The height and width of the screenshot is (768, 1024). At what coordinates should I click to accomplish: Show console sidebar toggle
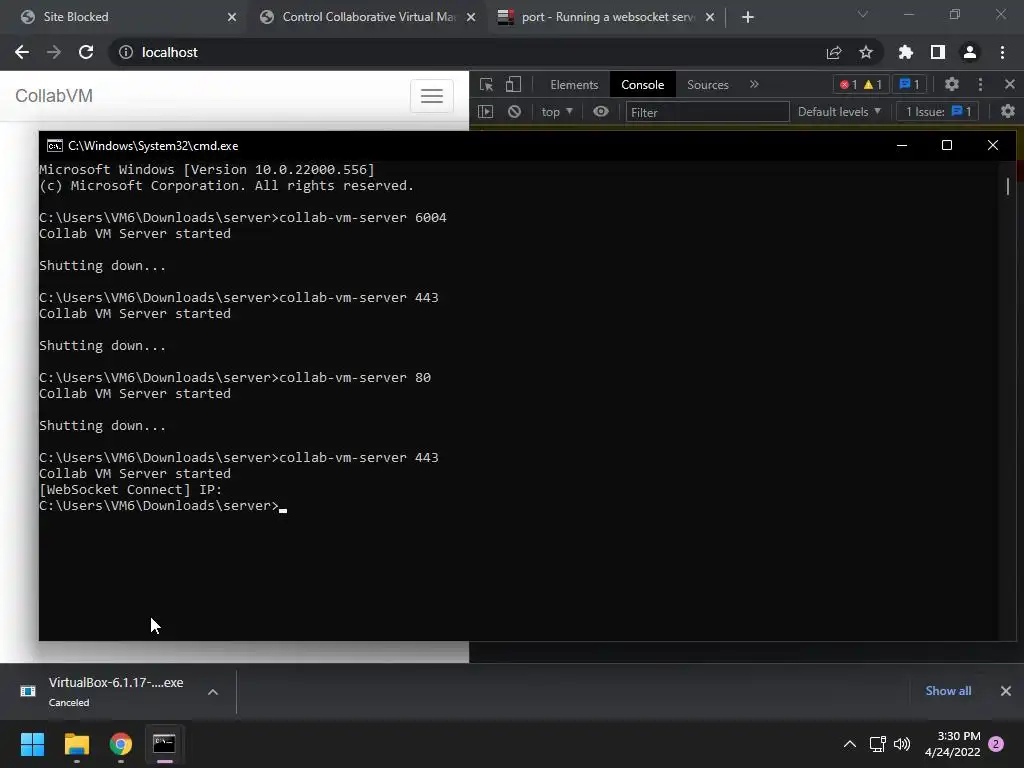click(x=486, y=112)
